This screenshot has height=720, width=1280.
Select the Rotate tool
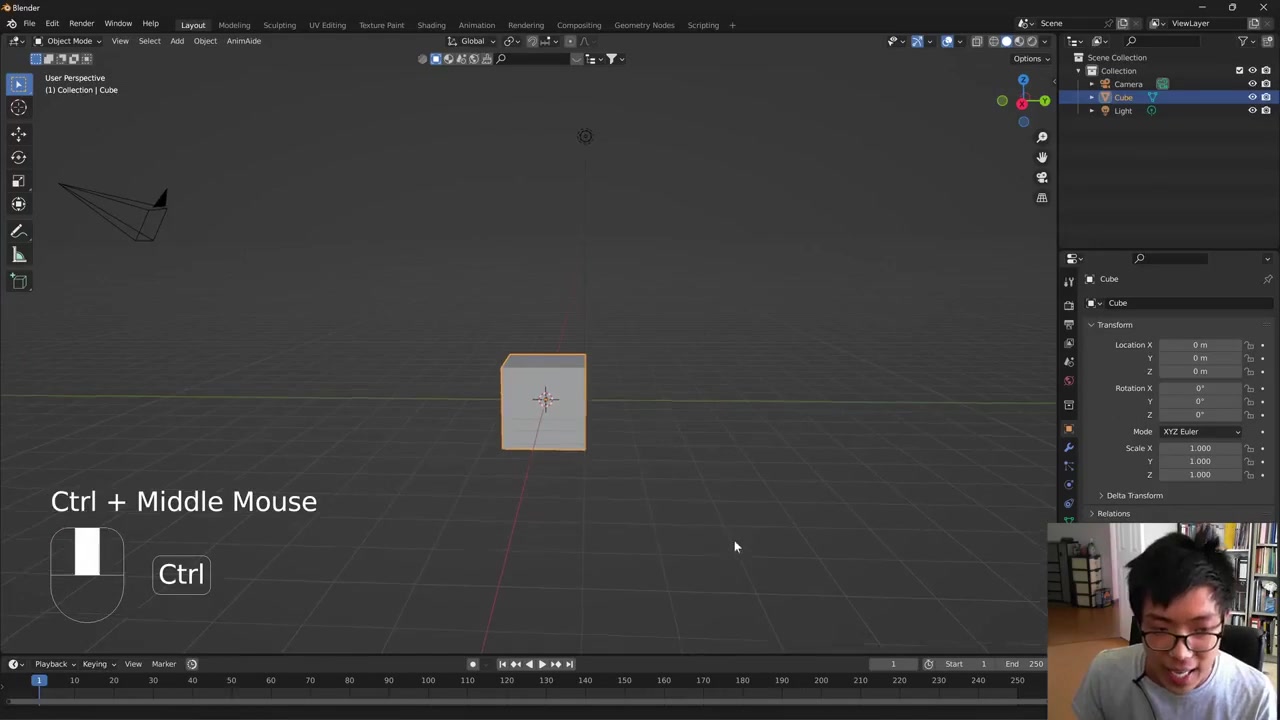coord(18,157)
